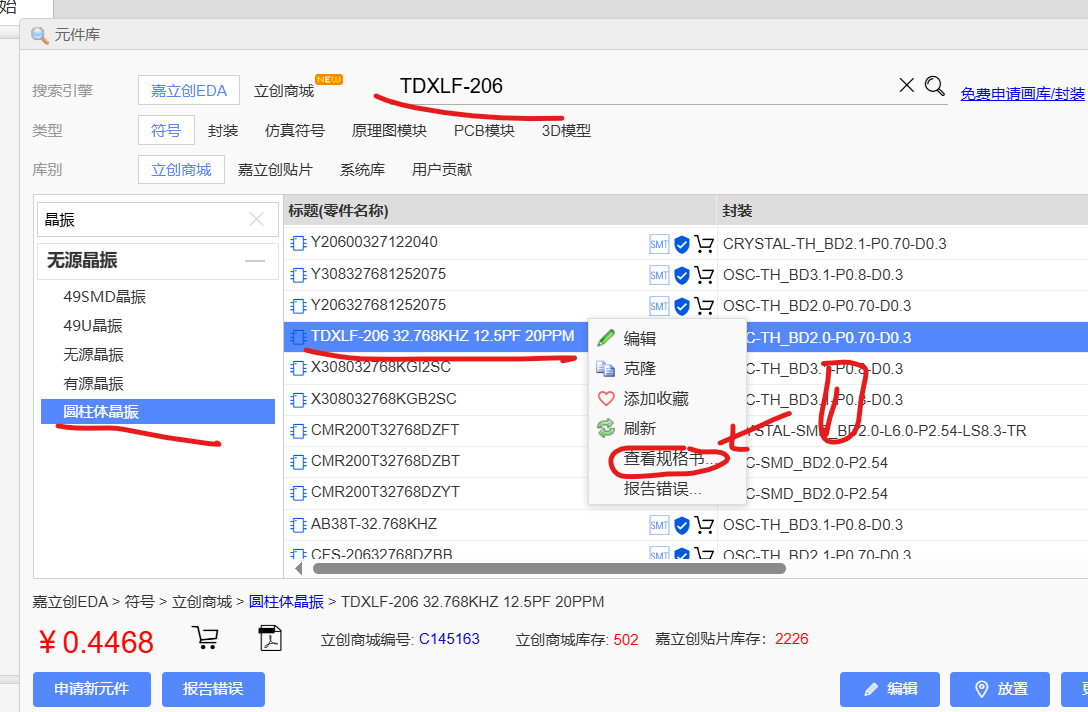Click SMT badge on Y206327681252075 row
Viewport: 1088px width, 712px height.
click(659, 306)
